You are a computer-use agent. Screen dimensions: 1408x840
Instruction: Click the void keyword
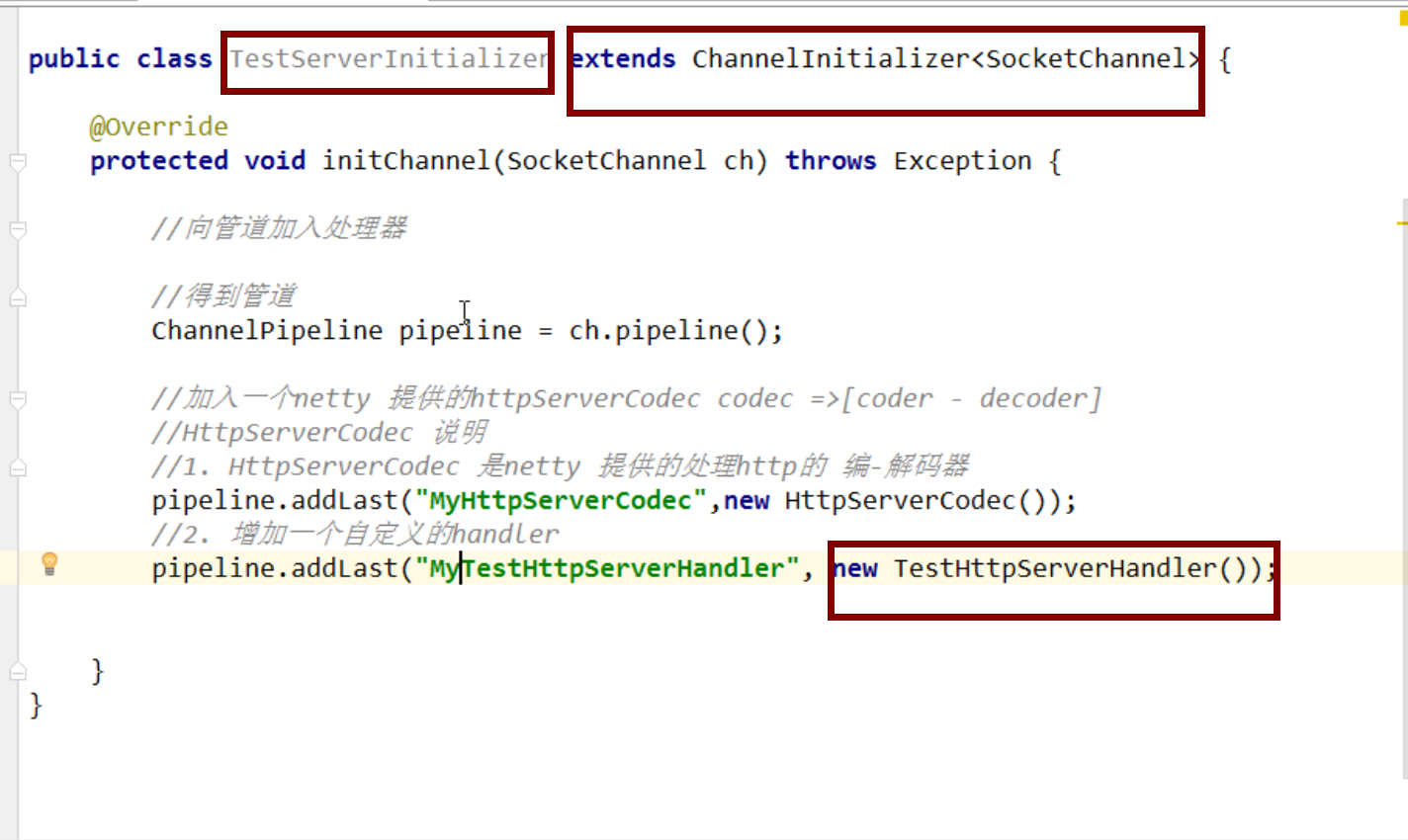275,161
